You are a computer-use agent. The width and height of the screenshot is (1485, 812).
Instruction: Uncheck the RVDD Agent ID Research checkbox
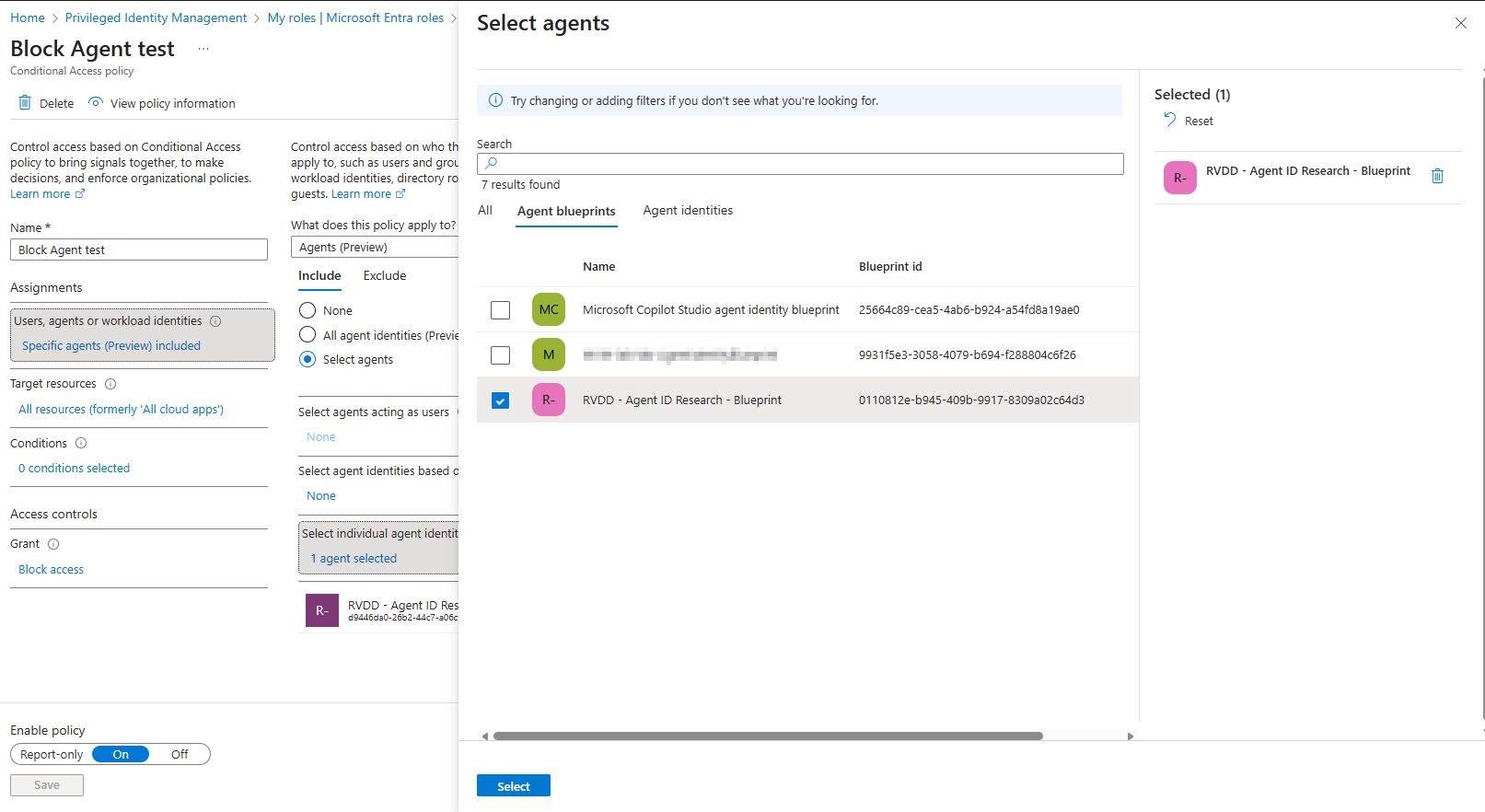(x=500, y=400)
